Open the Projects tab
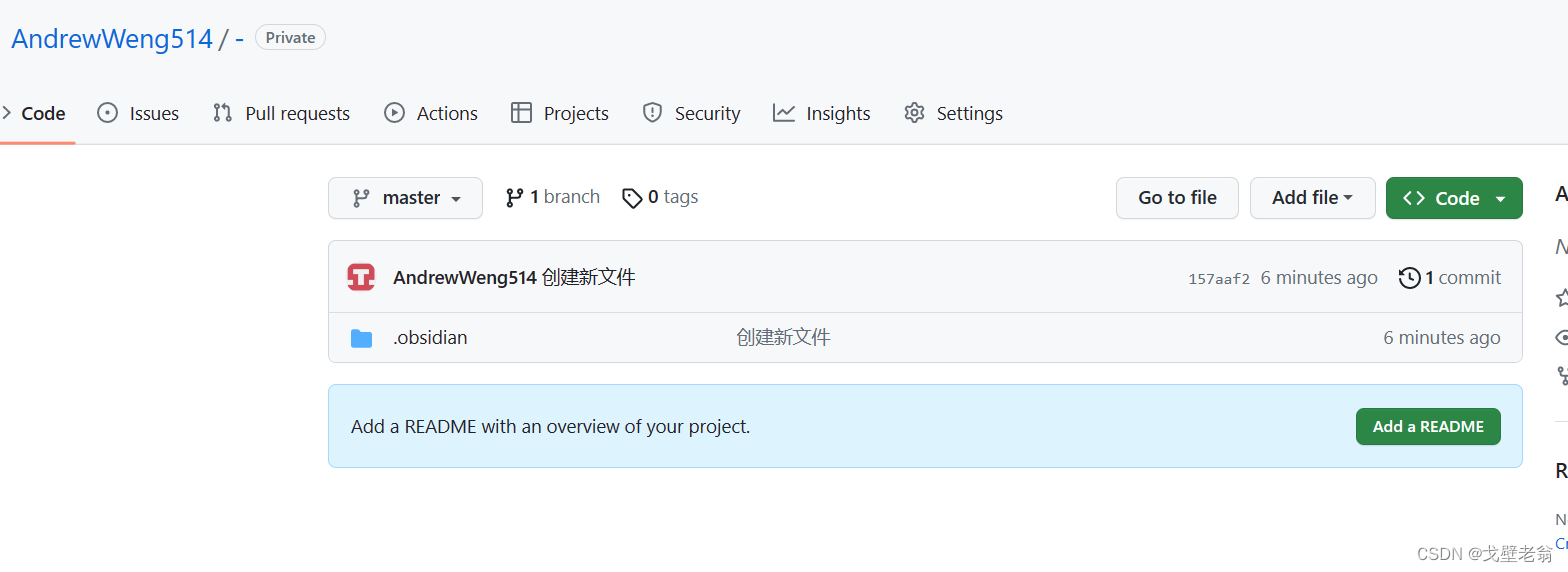The height and width of the screenshot is (572, 1568). click(x=560, y=113)
